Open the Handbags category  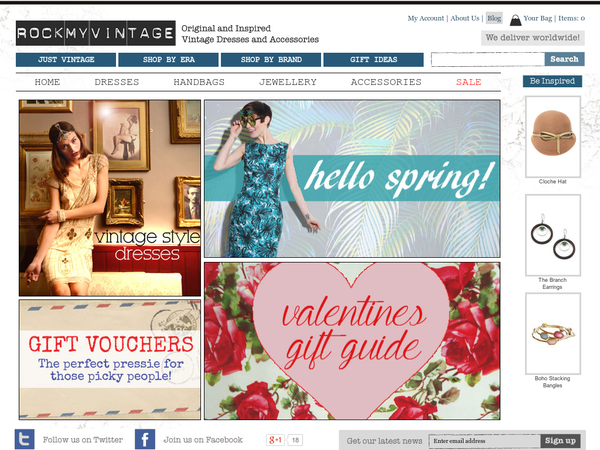tap(199, 82)
